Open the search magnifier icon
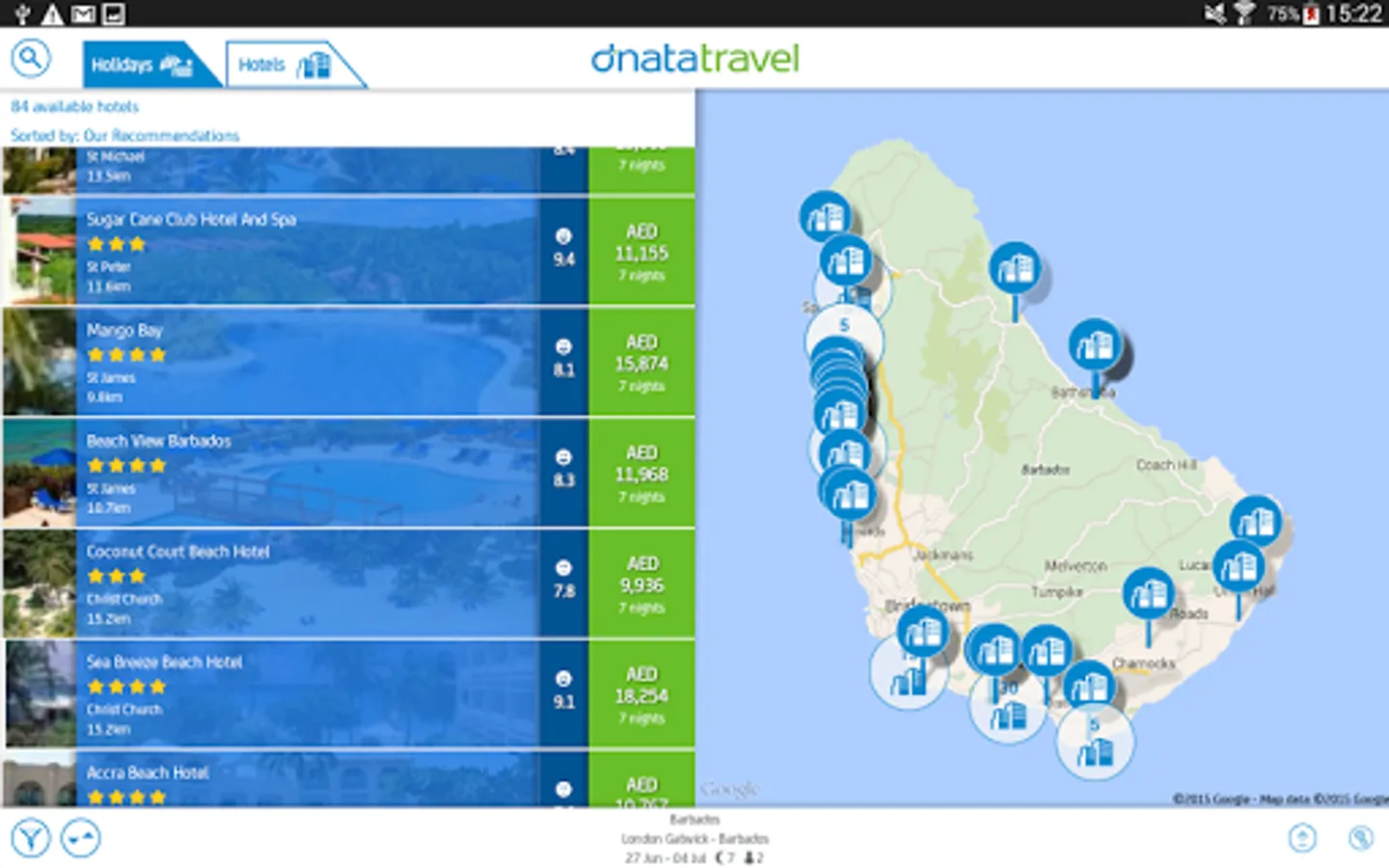 pyautogui.click(x=31, y=59)
